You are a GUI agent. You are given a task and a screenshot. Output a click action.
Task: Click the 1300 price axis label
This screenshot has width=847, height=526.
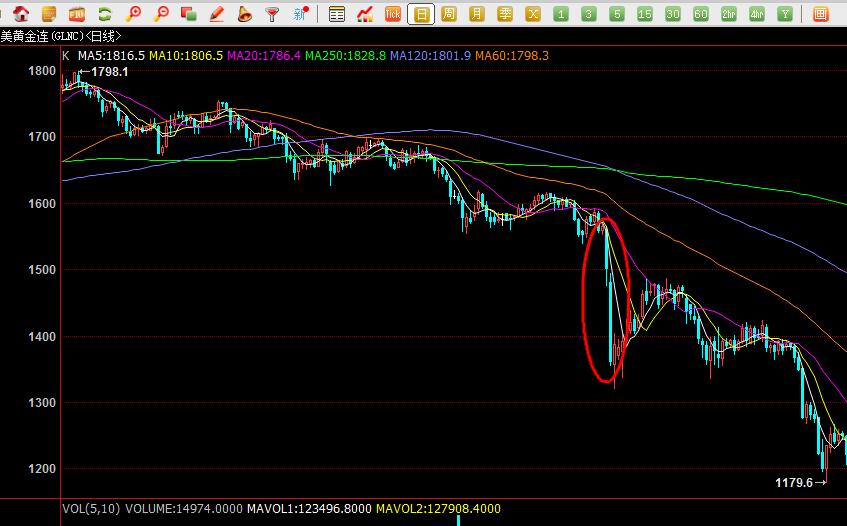(42, 403)
